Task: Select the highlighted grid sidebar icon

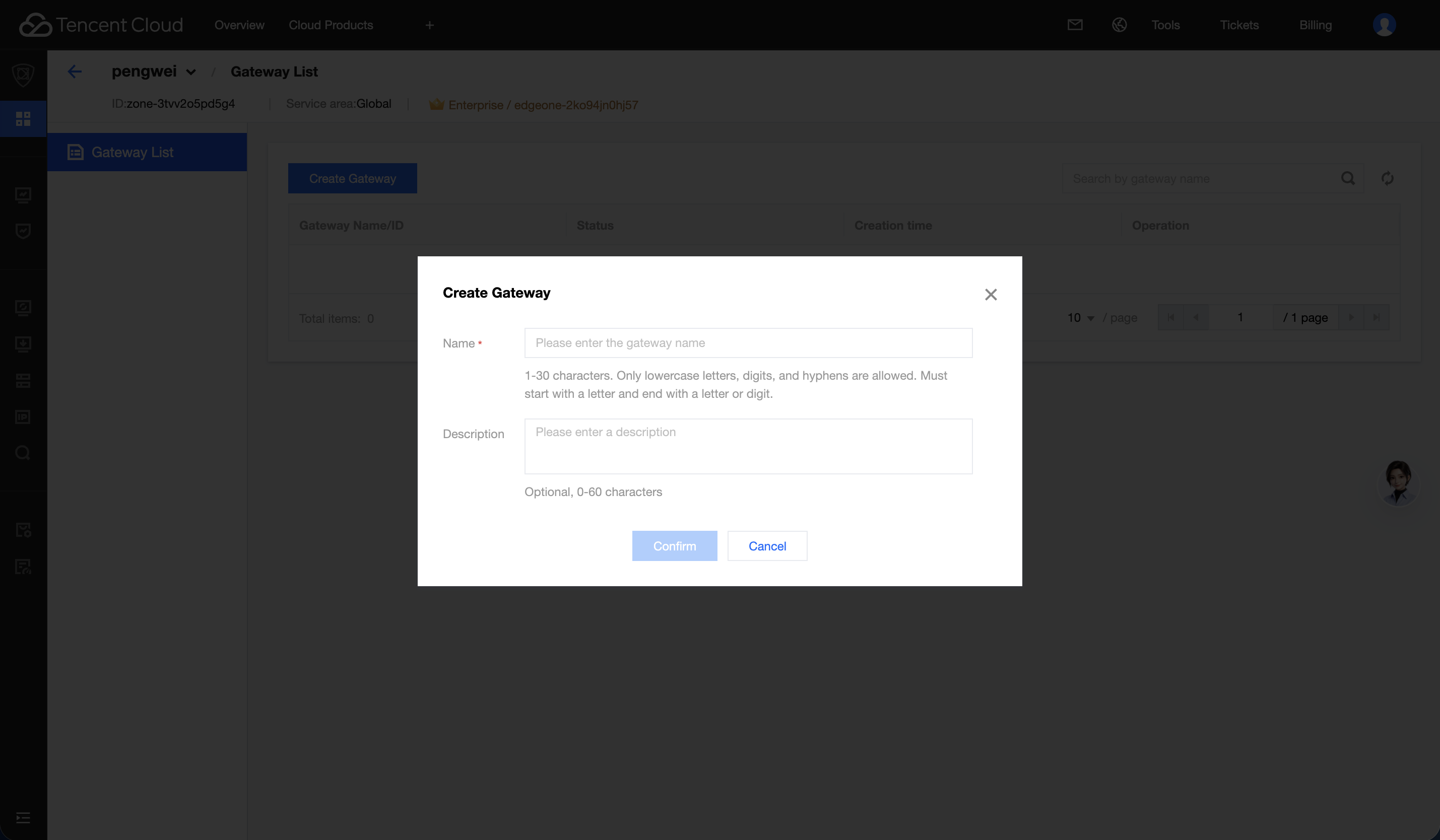Action: (23, 119)
